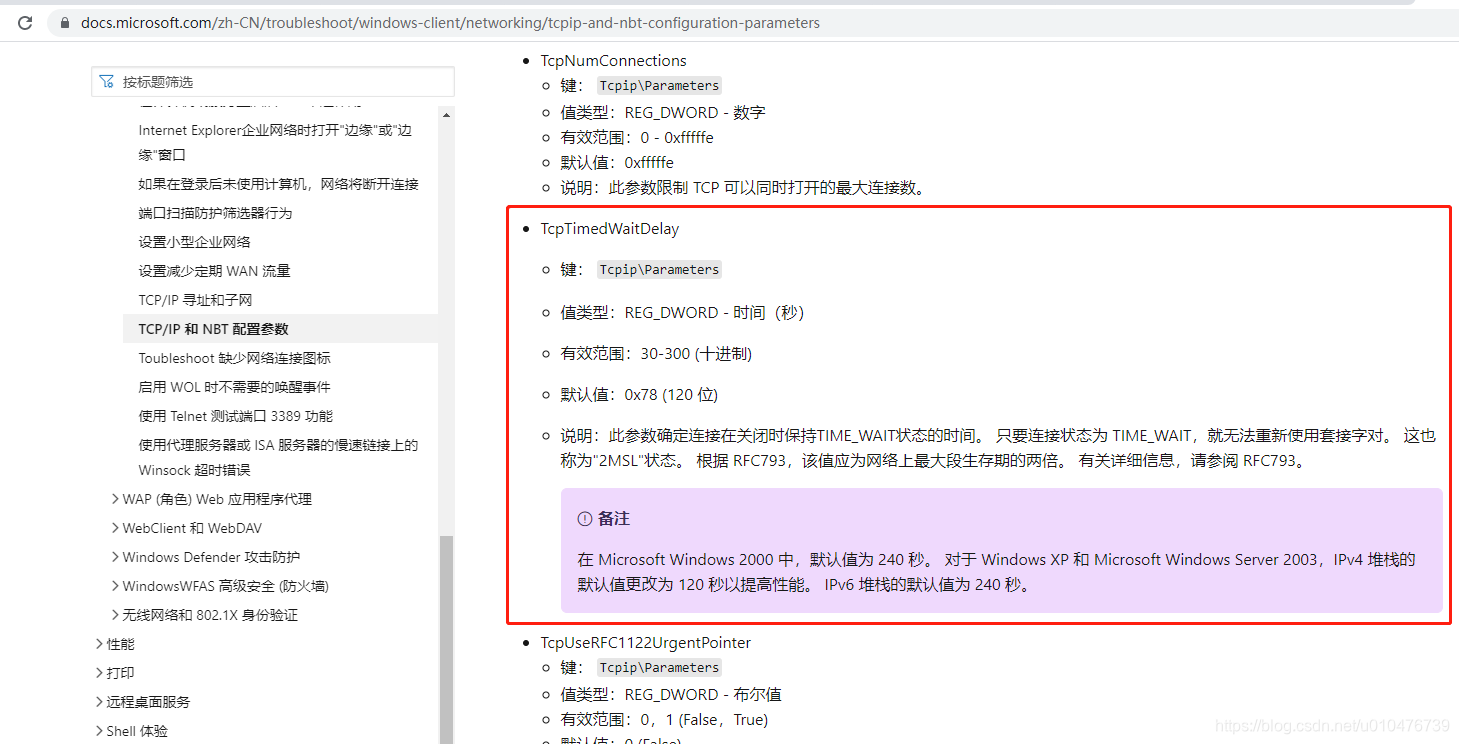This screenshot has width=1459, height=744.
Task: Expand the WAP (角色) Web 应用程序代理 node
Action: pos(114,499)
